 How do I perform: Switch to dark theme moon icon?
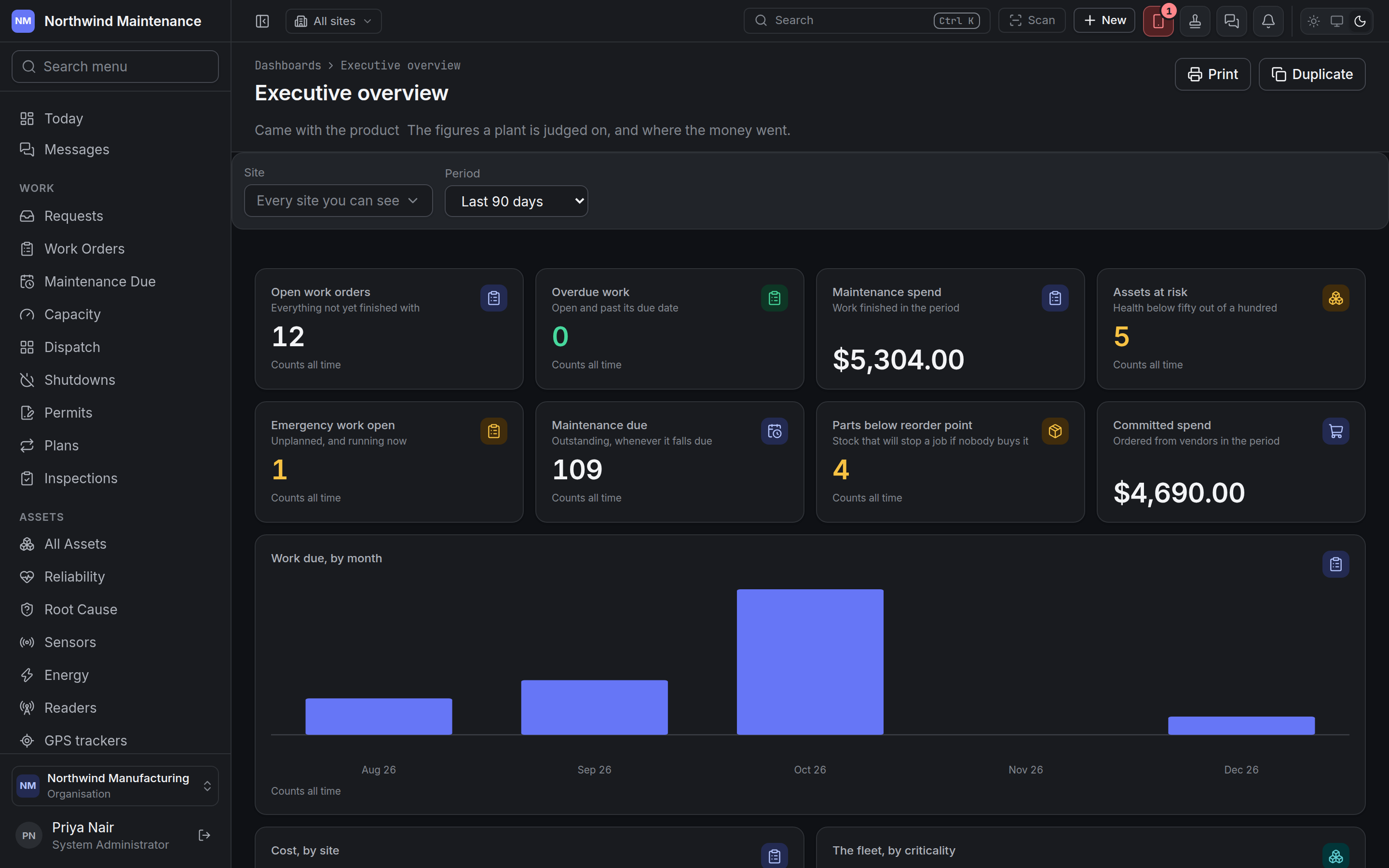tap(1360, 21)
